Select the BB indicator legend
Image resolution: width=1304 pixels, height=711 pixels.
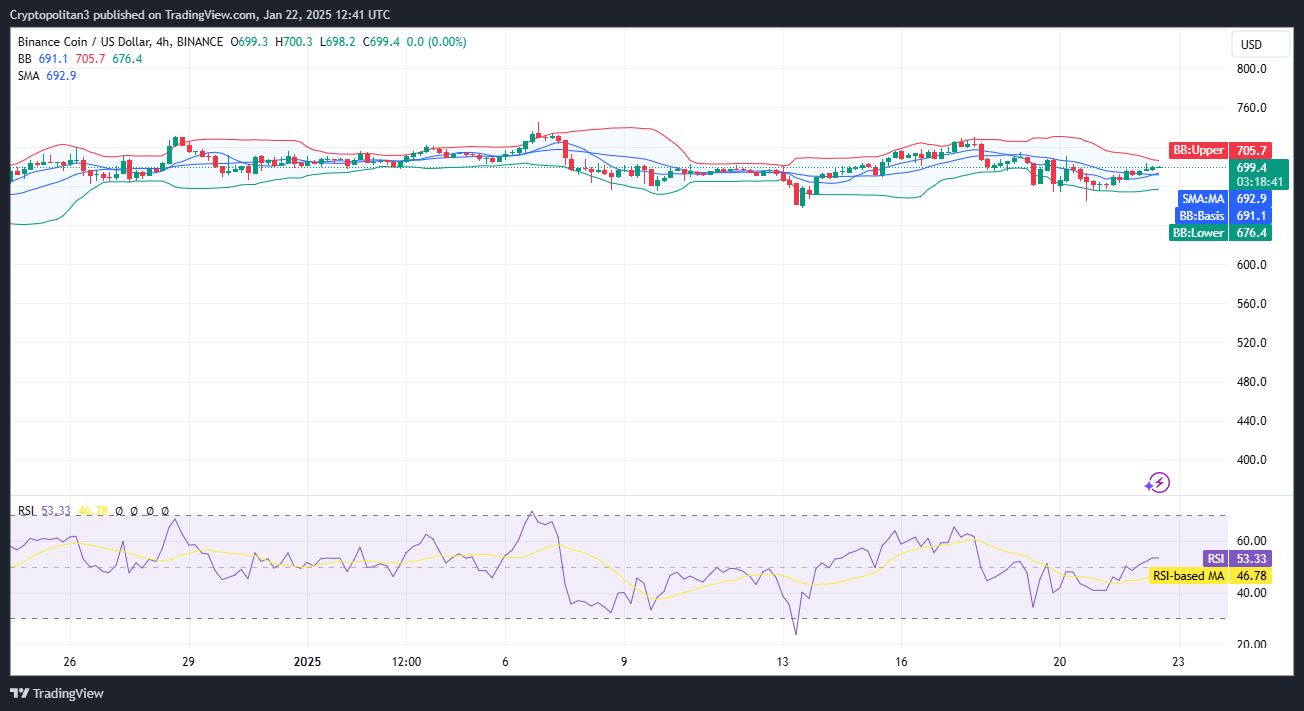tap(25, 59)
